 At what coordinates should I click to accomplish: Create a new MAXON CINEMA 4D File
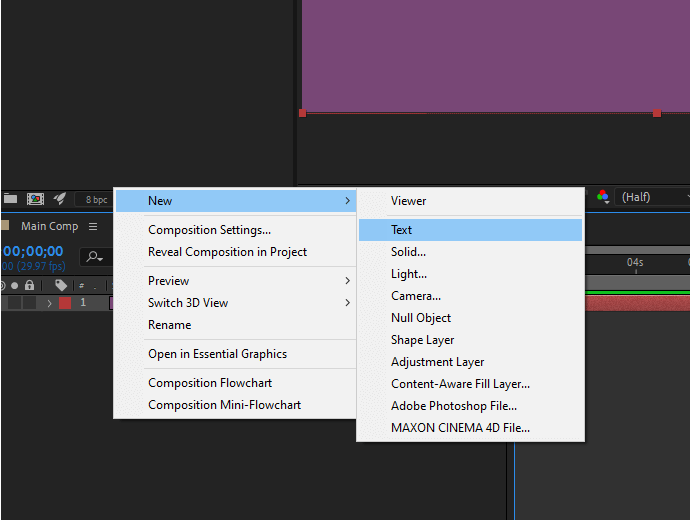[470, 428]
